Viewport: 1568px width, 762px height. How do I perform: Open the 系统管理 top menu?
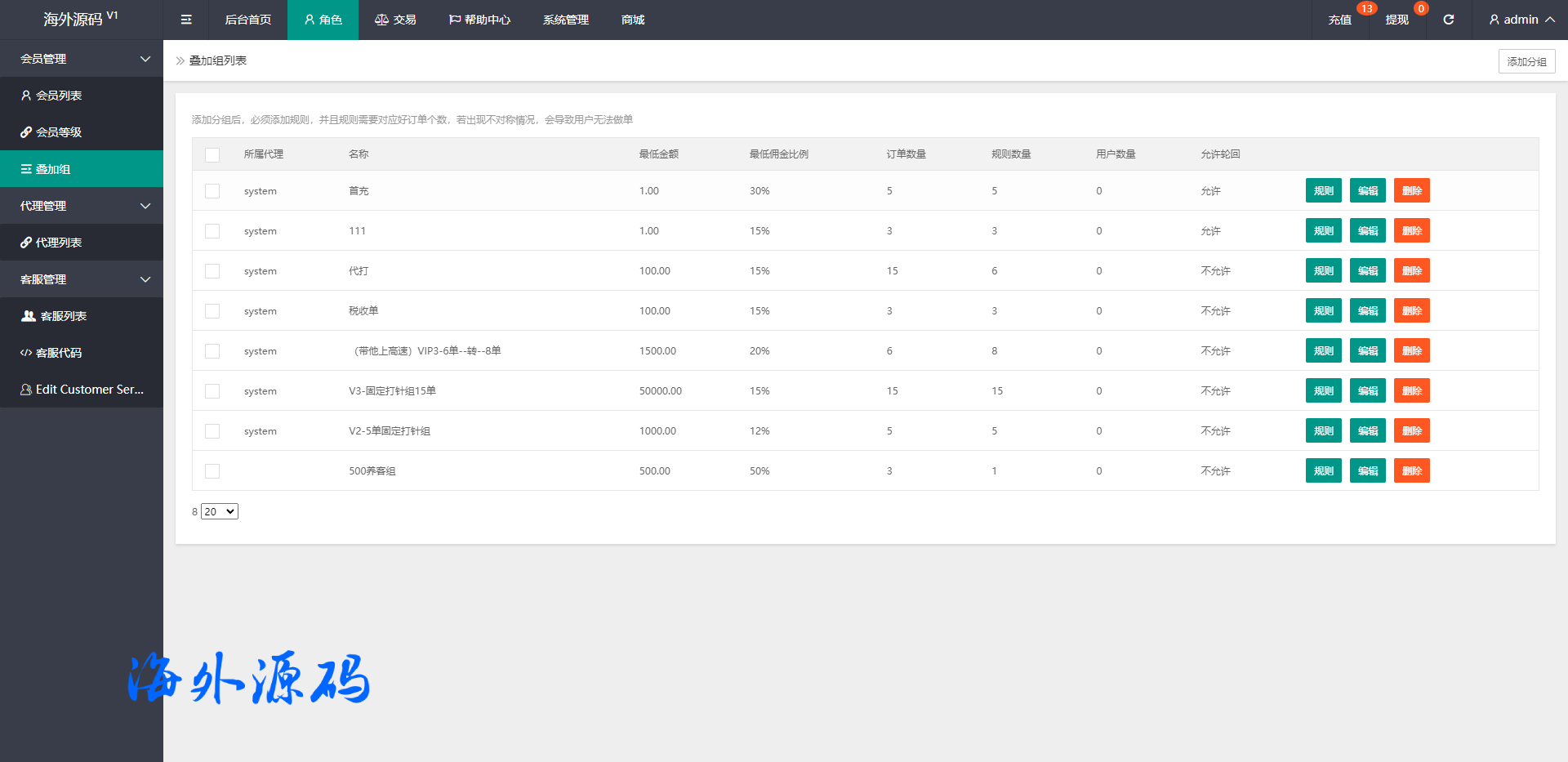[565, 20]
